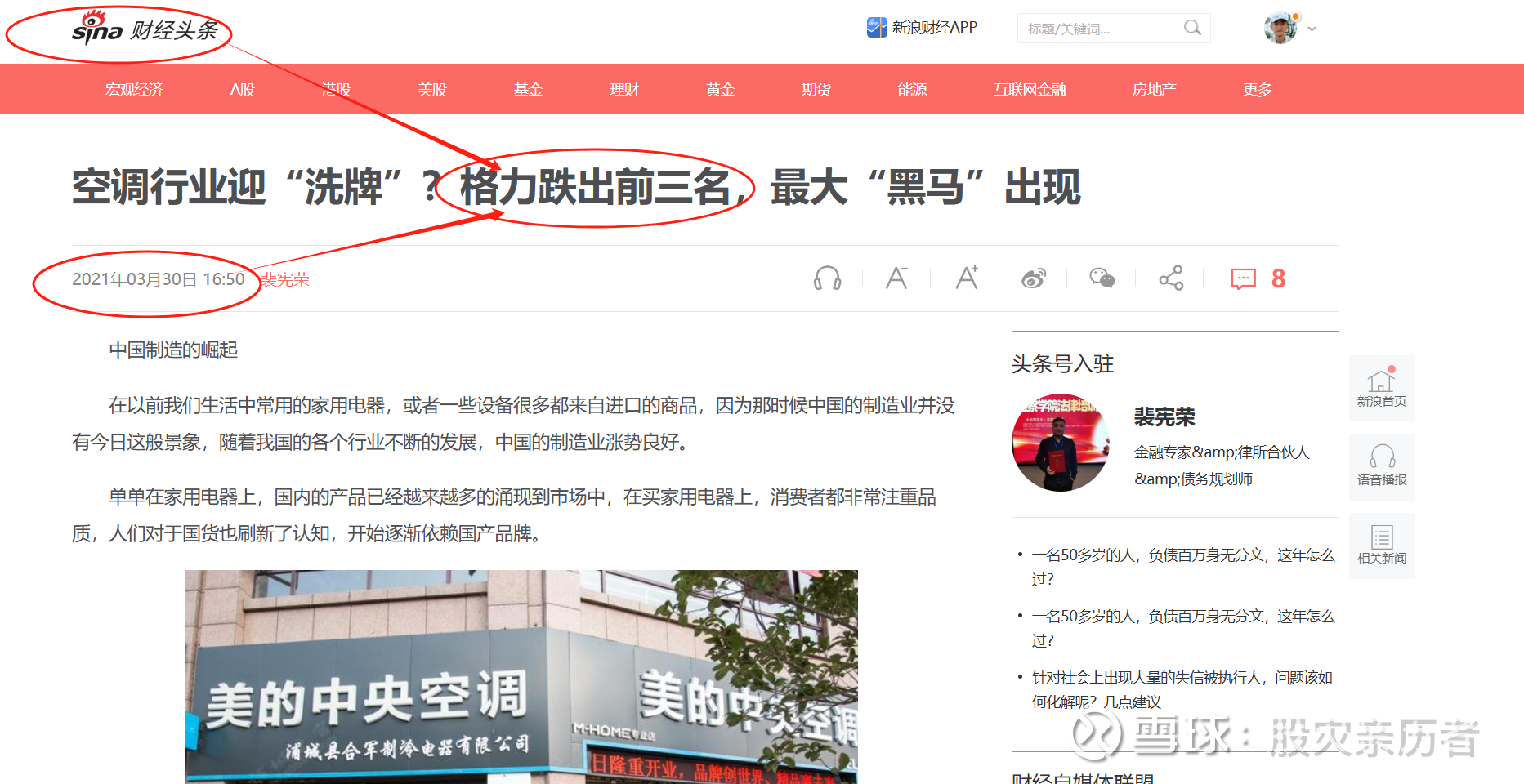Viewport: 1524px width, 784px height.
Task: Open the 美股 navigation tab
Action: [432, 89]
